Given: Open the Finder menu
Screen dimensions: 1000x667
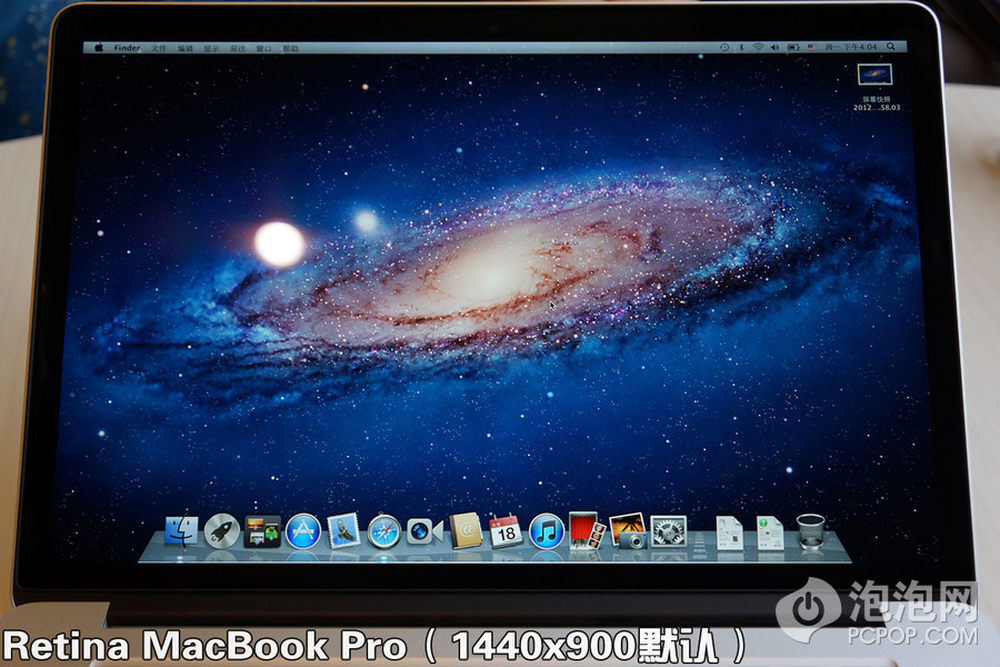Looking at the screenshot, I should (127, 48).
